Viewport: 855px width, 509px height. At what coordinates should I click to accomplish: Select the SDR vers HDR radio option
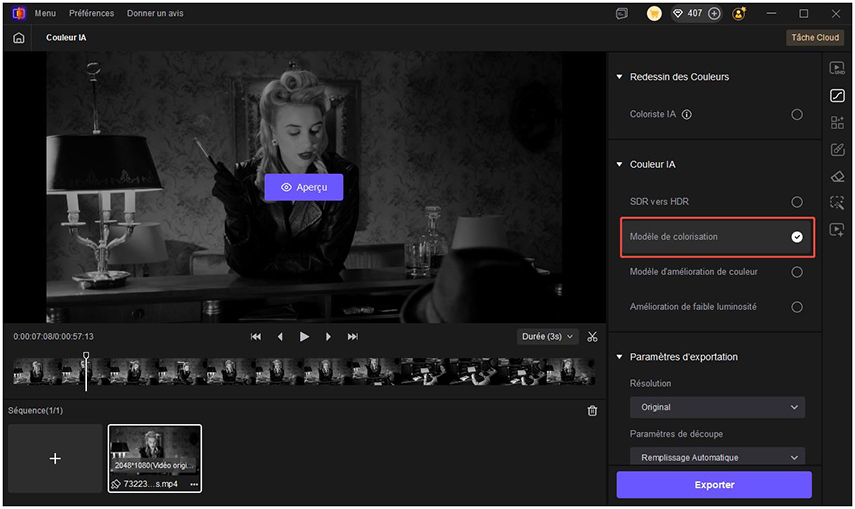(797, 202)
